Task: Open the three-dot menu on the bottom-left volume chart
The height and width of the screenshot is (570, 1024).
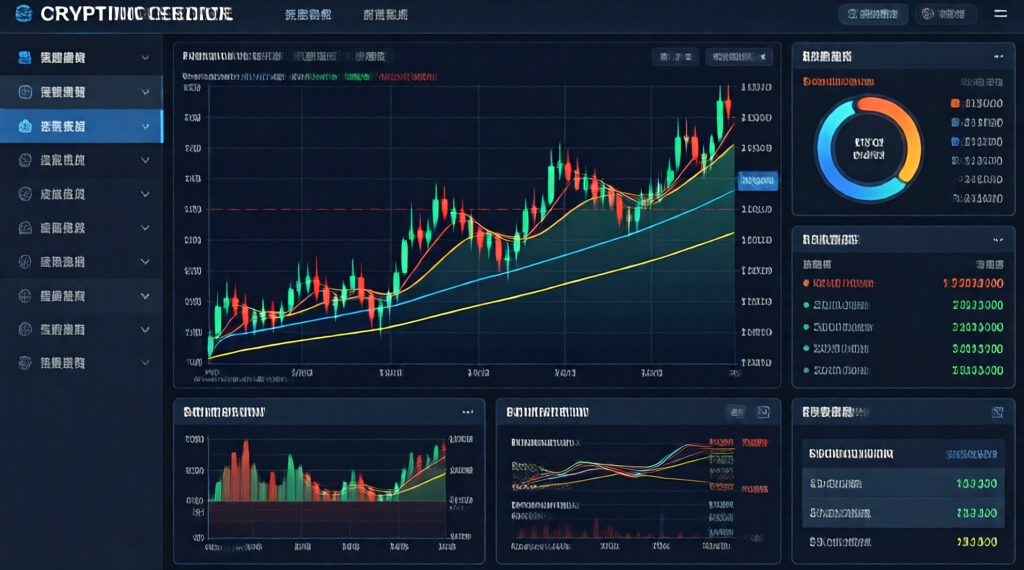Action: click(x=466, y=411)
